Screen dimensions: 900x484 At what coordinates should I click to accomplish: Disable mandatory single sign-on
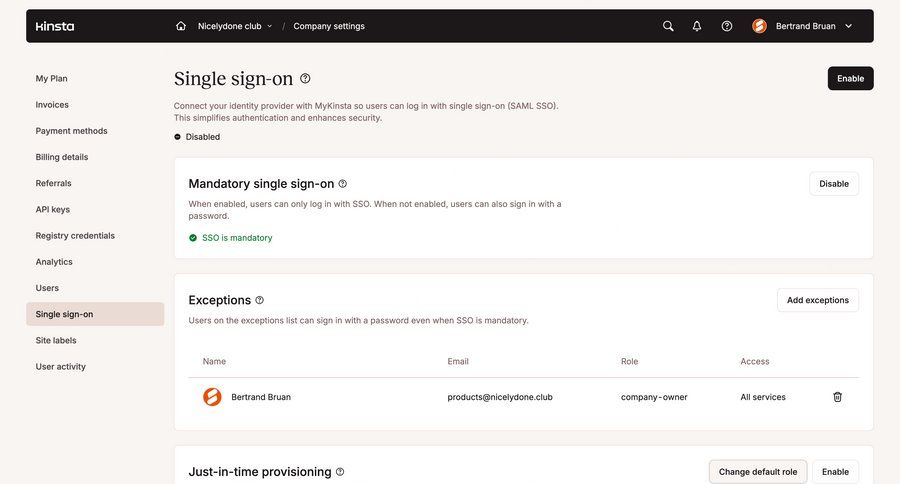click(x=833, y=184)
